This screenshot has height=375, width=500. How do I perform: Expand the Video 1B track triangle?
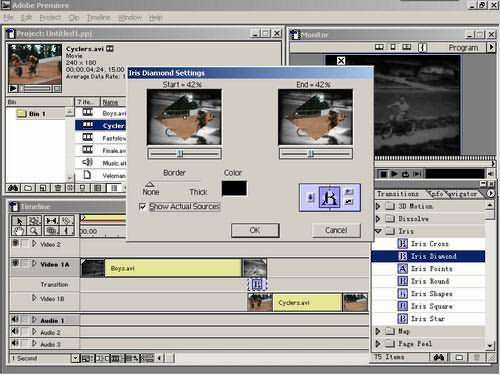pos(34,298)
